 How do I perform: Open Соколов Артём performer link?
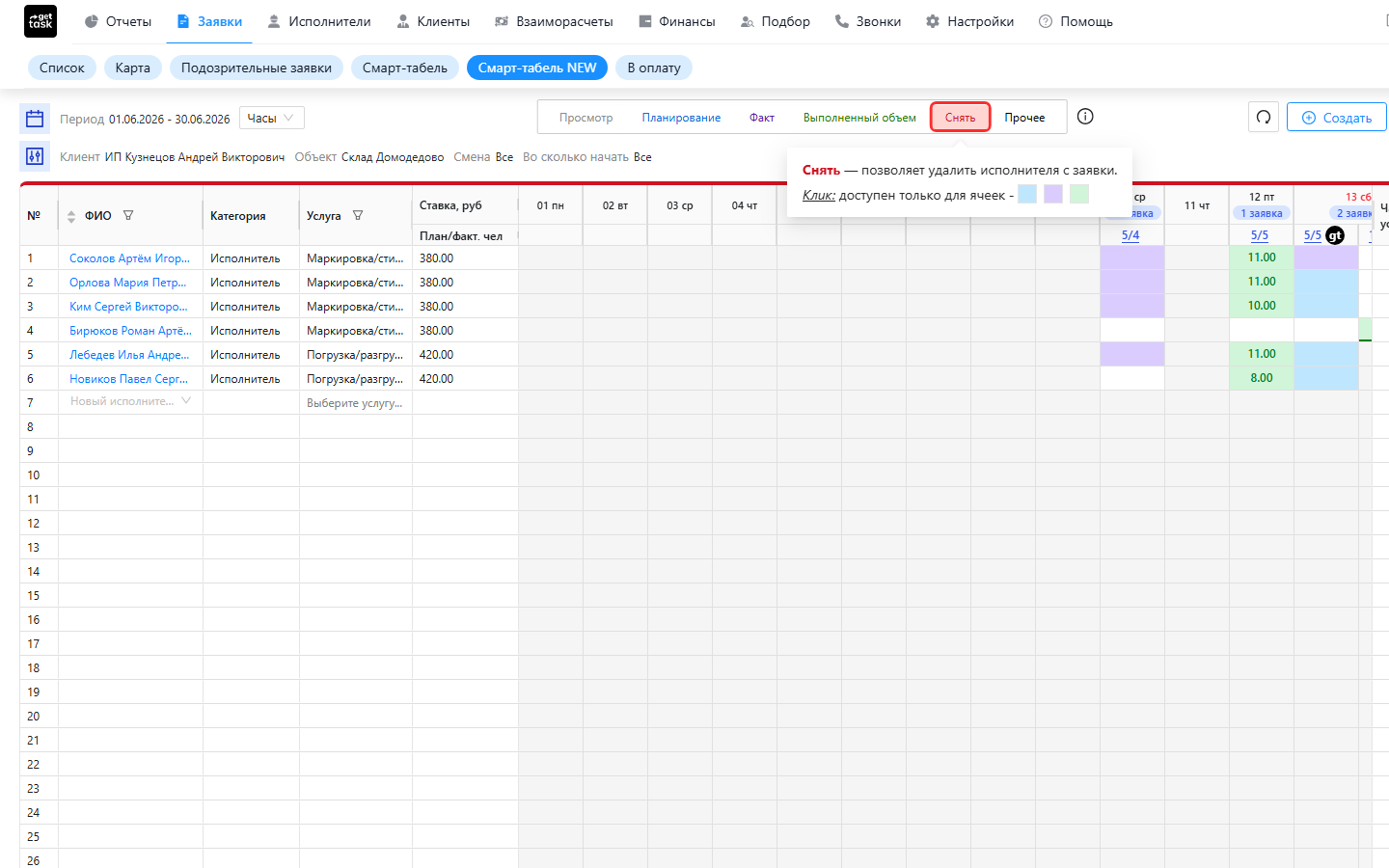click(x=129, y=258)
